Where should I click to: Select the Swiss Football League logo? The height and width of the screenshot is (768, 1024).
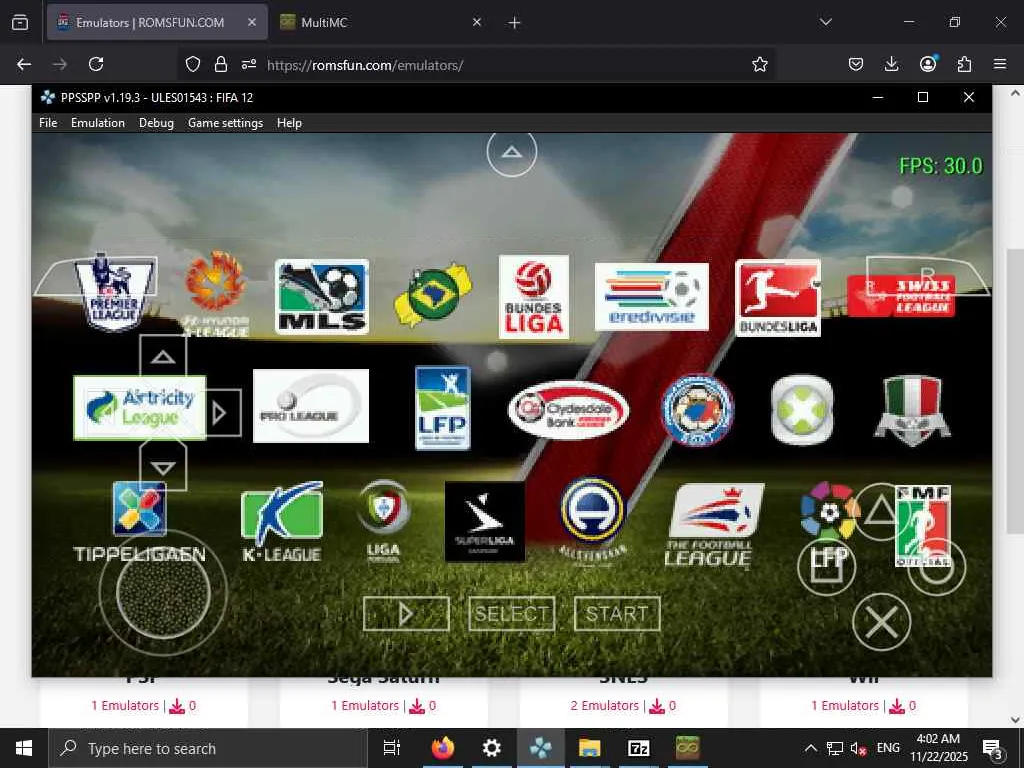(901, 296)
